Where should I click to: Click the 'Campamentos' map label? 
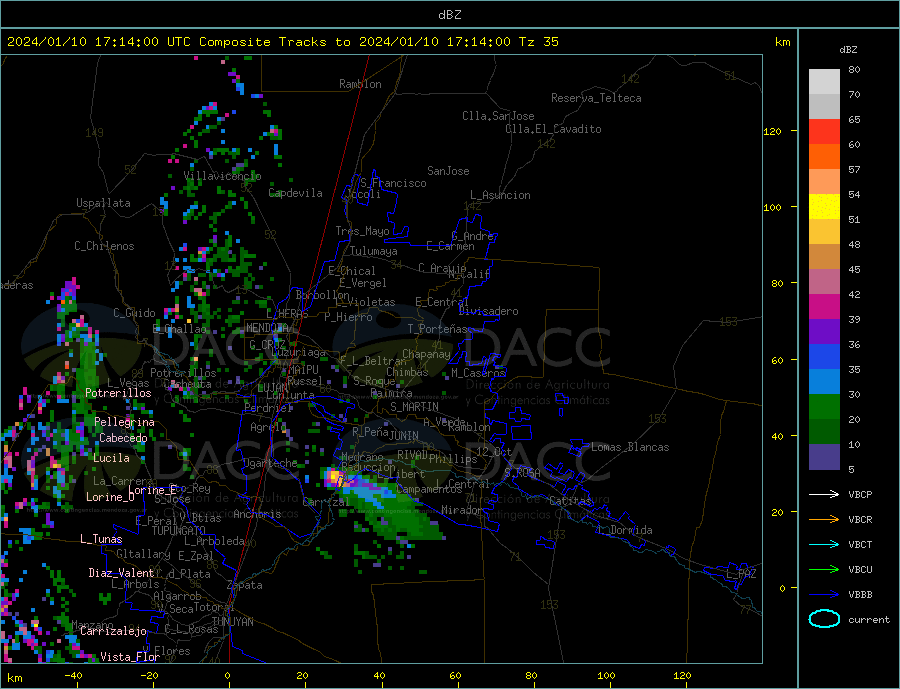(x=429, y=489)
